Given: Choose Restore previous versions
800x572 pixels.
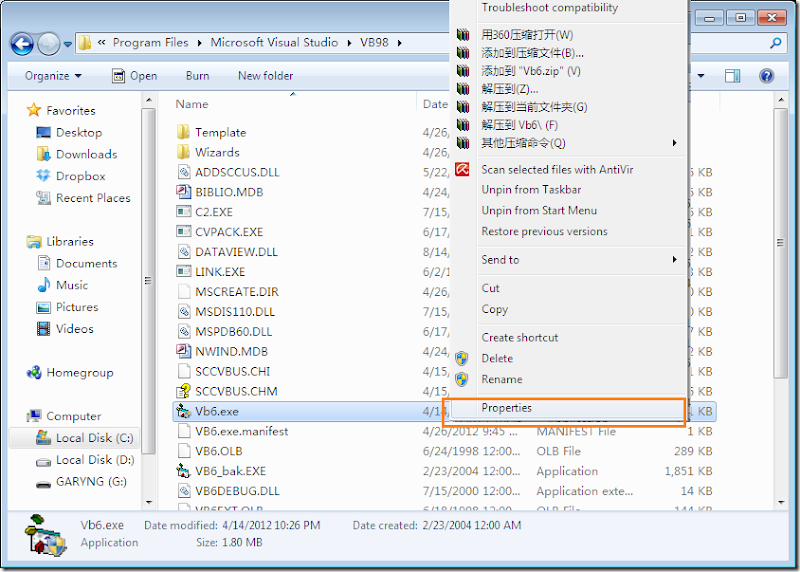Looking at the screenshot, I should [544, 232].
